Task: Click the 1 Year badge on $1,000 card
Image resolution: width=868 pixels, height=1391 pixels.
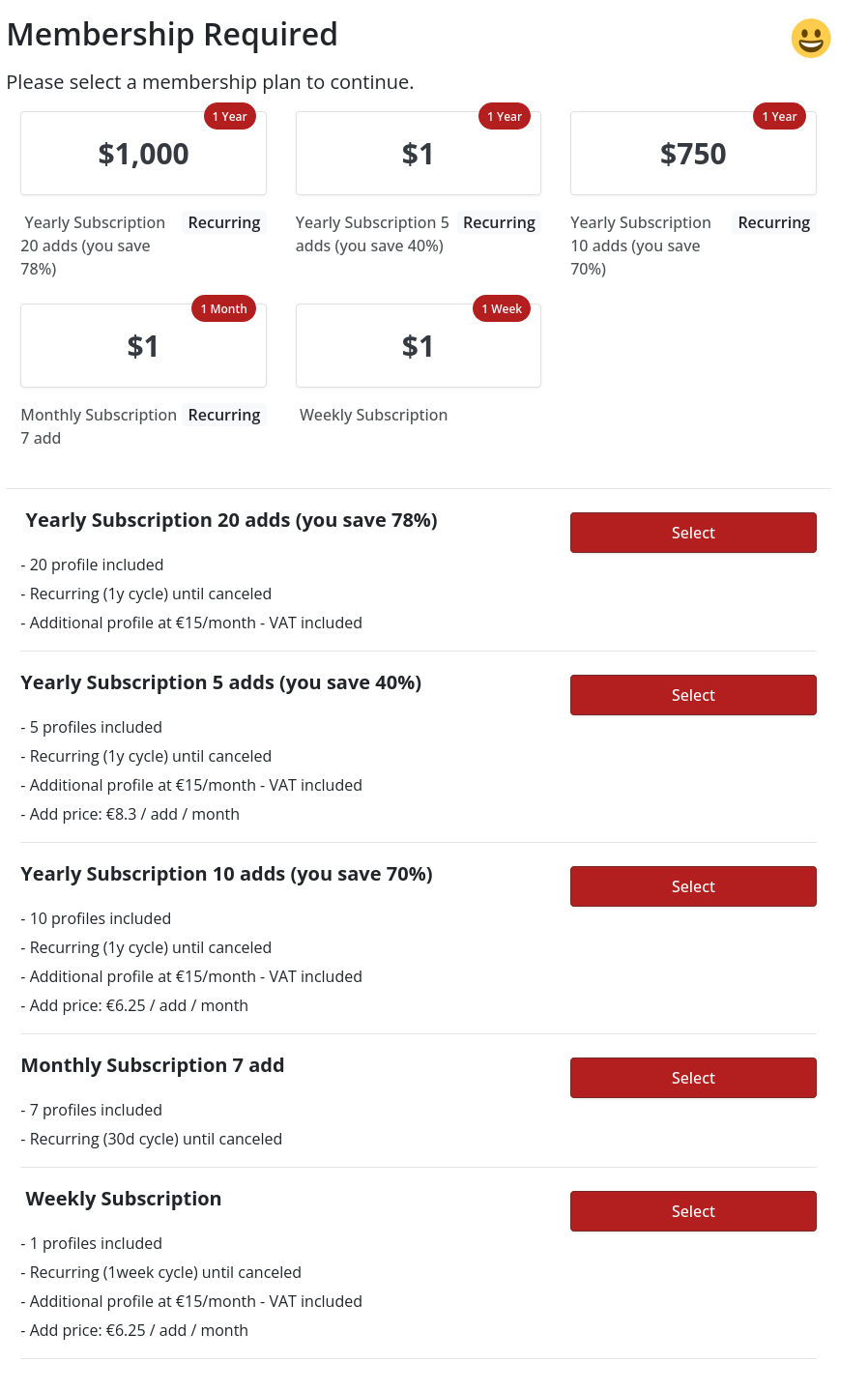Action: tap(230, 117)
